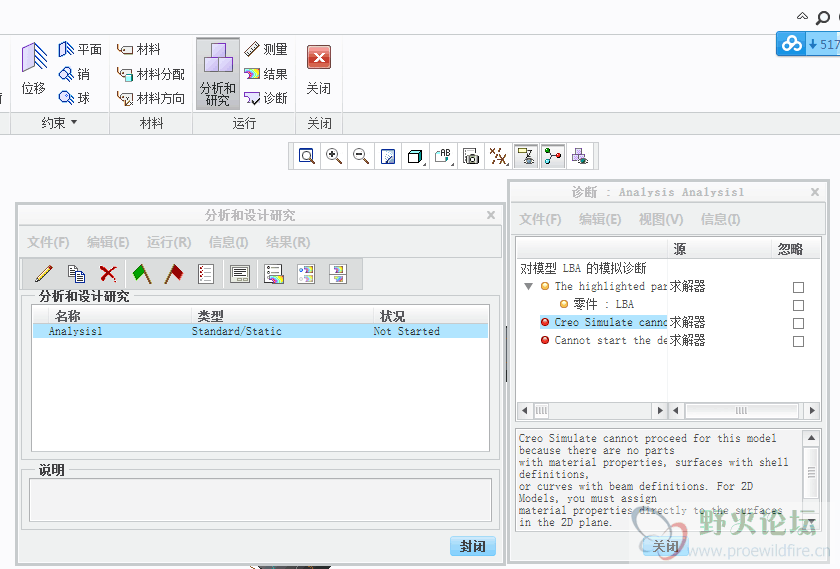840x569 pixels.
Task: Open the 诊断 diagnostics tool
Action: 266,98
